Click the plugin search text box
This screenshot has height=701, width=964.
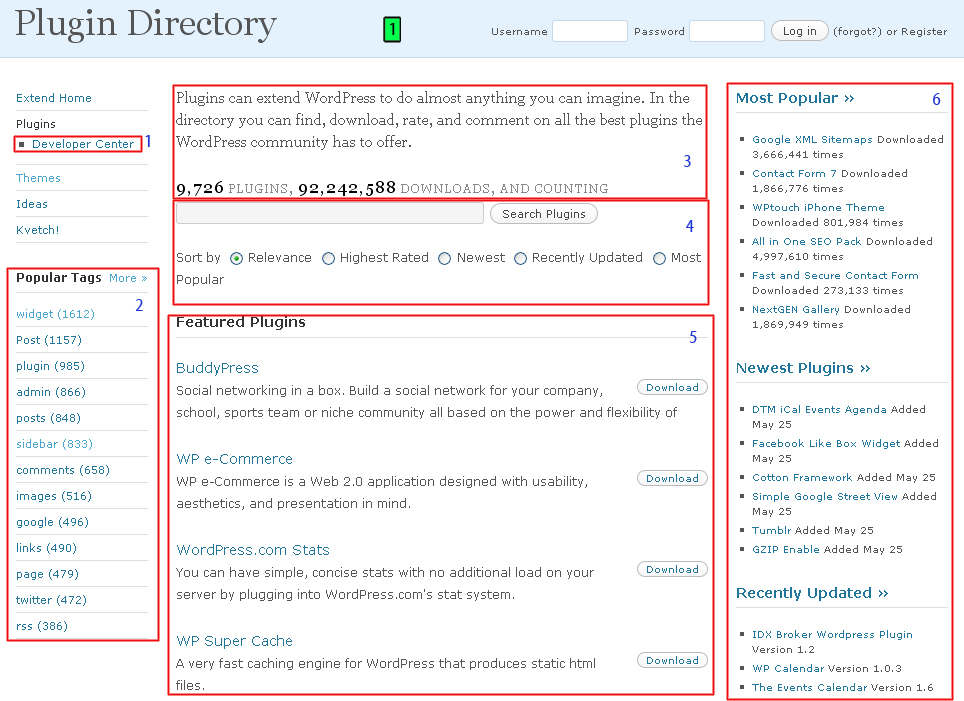coord(330,213)
